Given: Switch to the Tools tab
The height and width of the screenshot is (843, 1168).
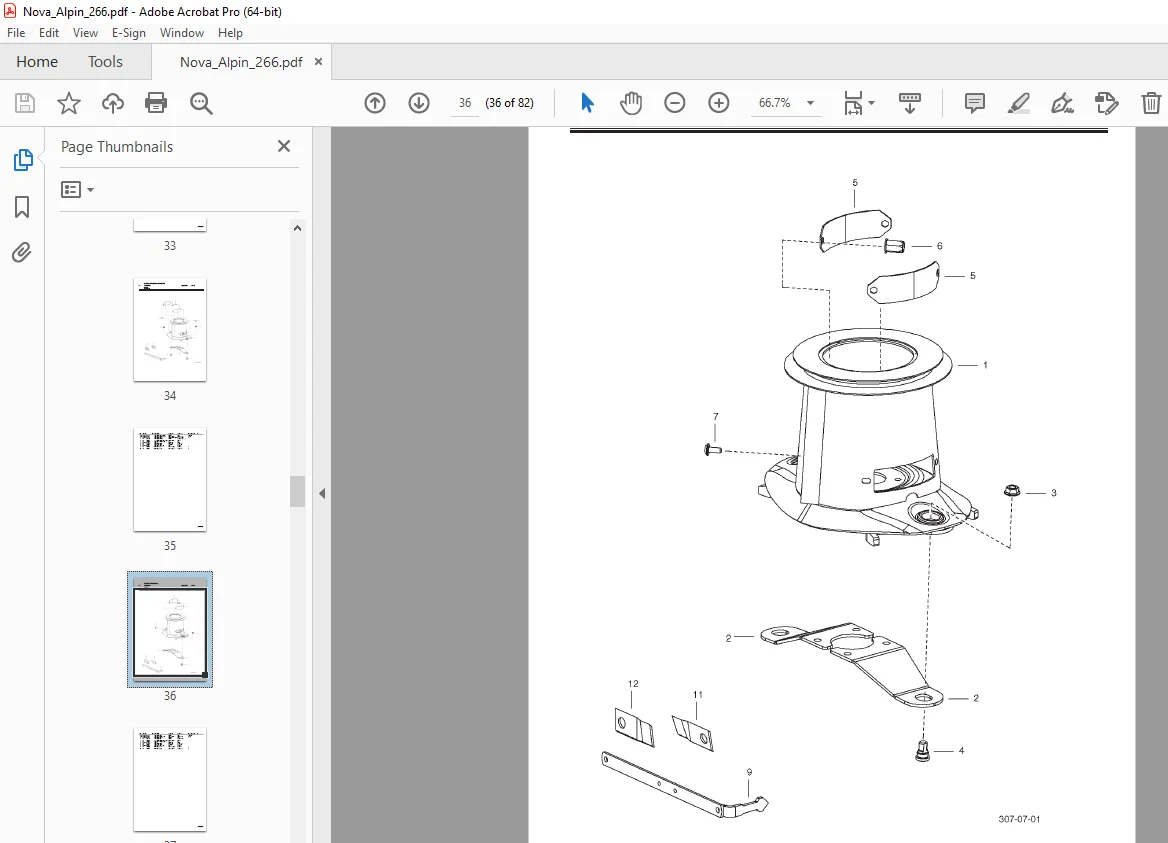Looking at the screenshot, I should pos(105,62).
